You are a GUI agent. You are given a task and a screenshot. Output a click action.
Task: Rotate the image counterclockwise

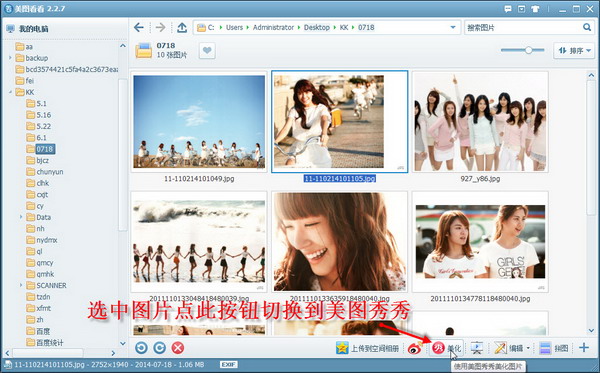141,348
